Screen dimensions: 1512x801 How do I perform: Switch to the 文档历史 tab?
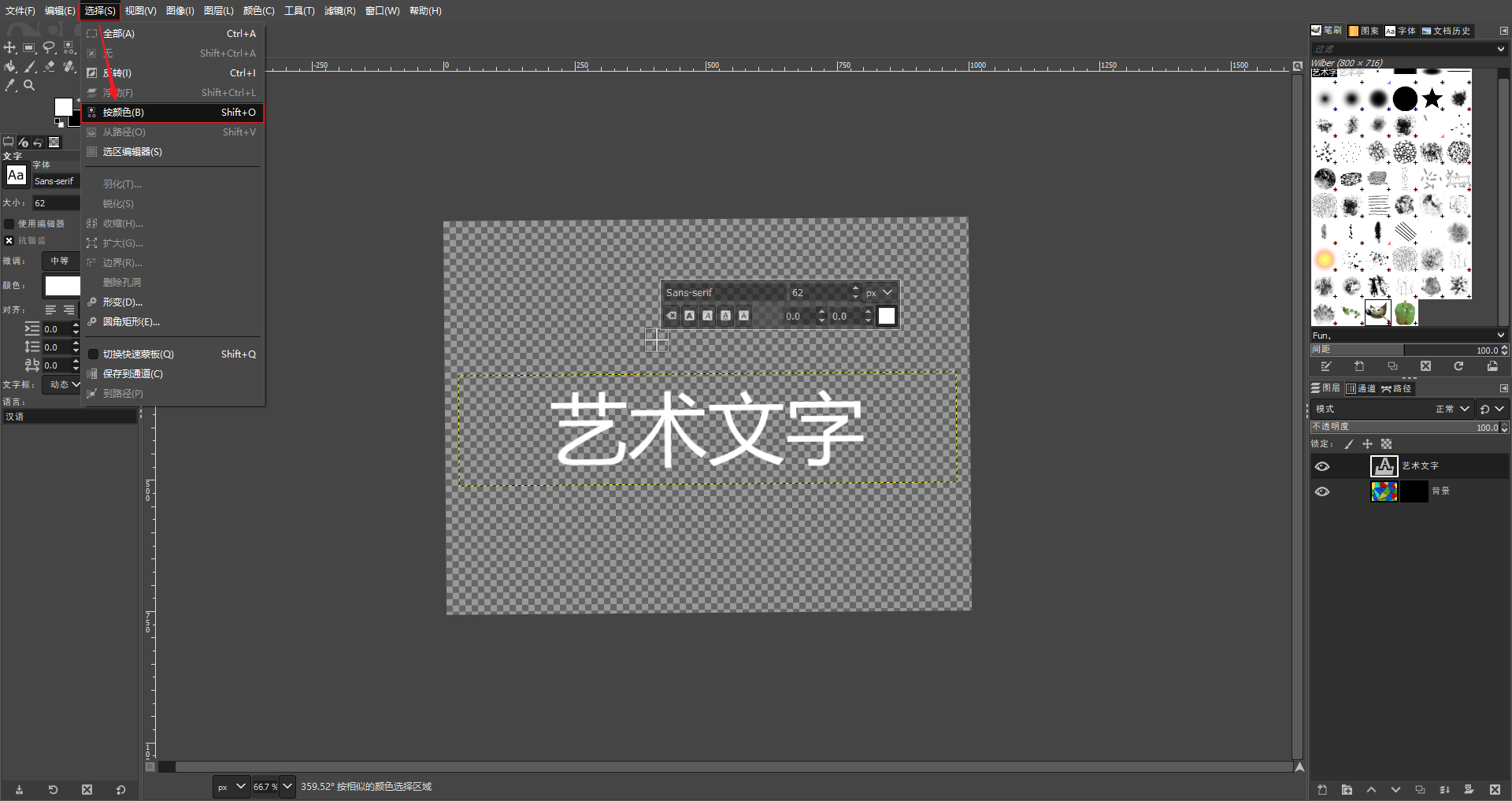click(1446, 31)
